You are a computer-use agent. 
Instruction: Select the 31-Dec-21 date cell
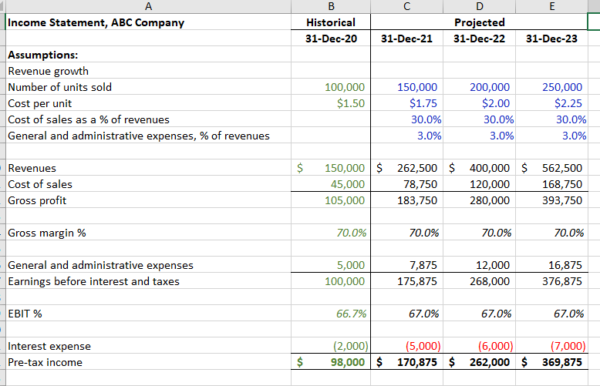coord(407,38)
